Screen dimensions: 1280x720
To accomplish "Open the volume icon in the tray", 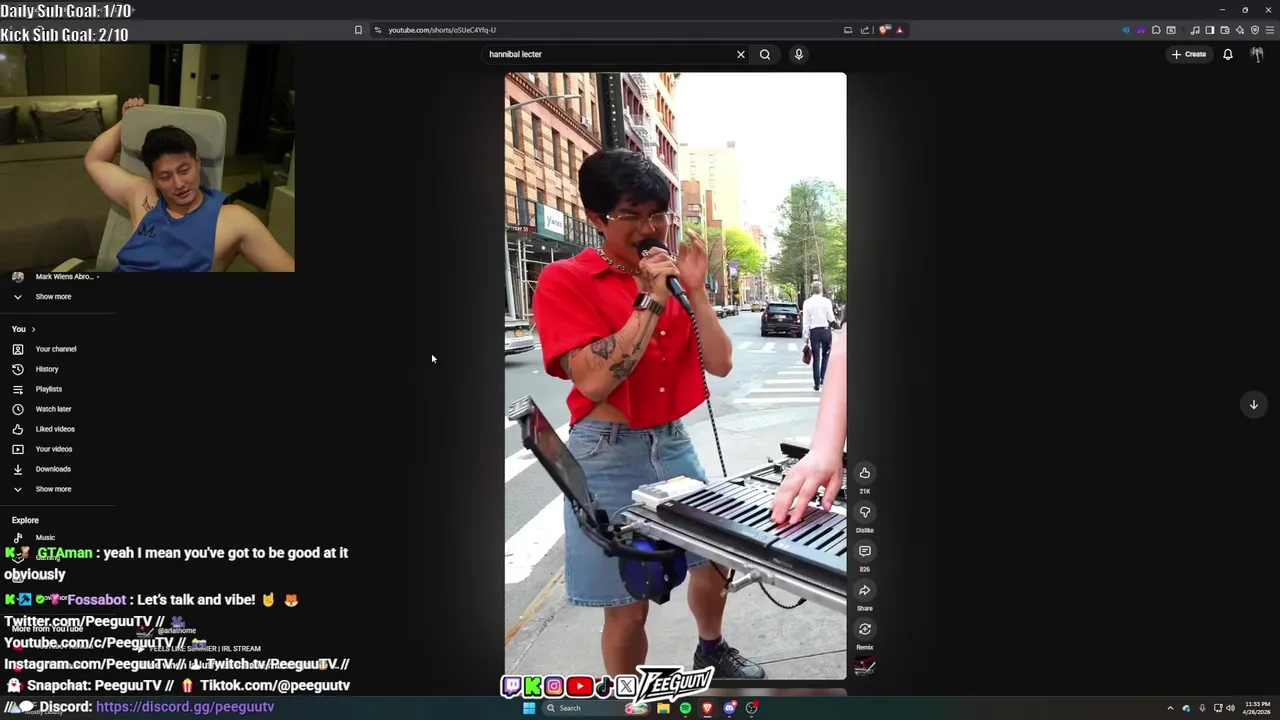I will click(1230, 708).
